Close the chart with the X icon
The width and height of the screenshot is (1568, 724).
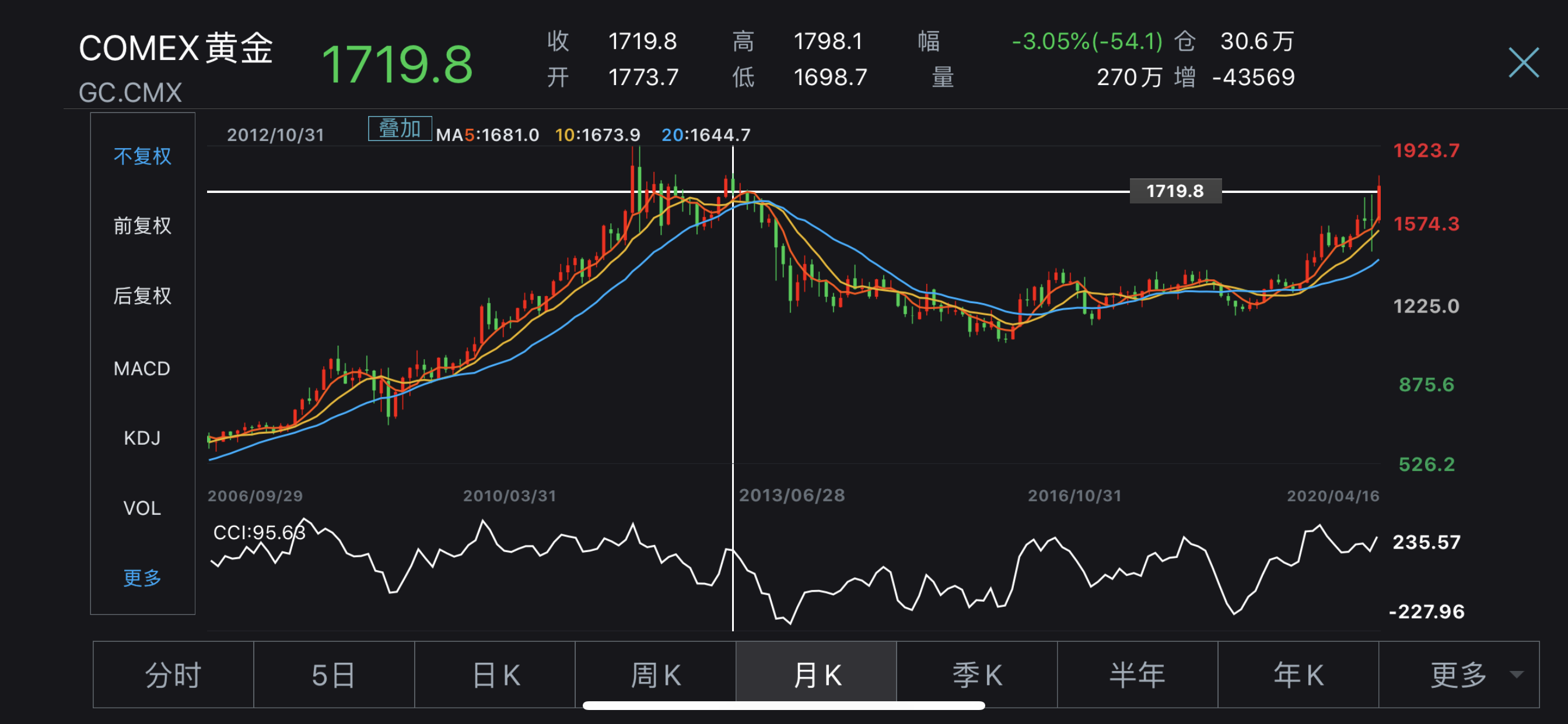pos(1524,63)
